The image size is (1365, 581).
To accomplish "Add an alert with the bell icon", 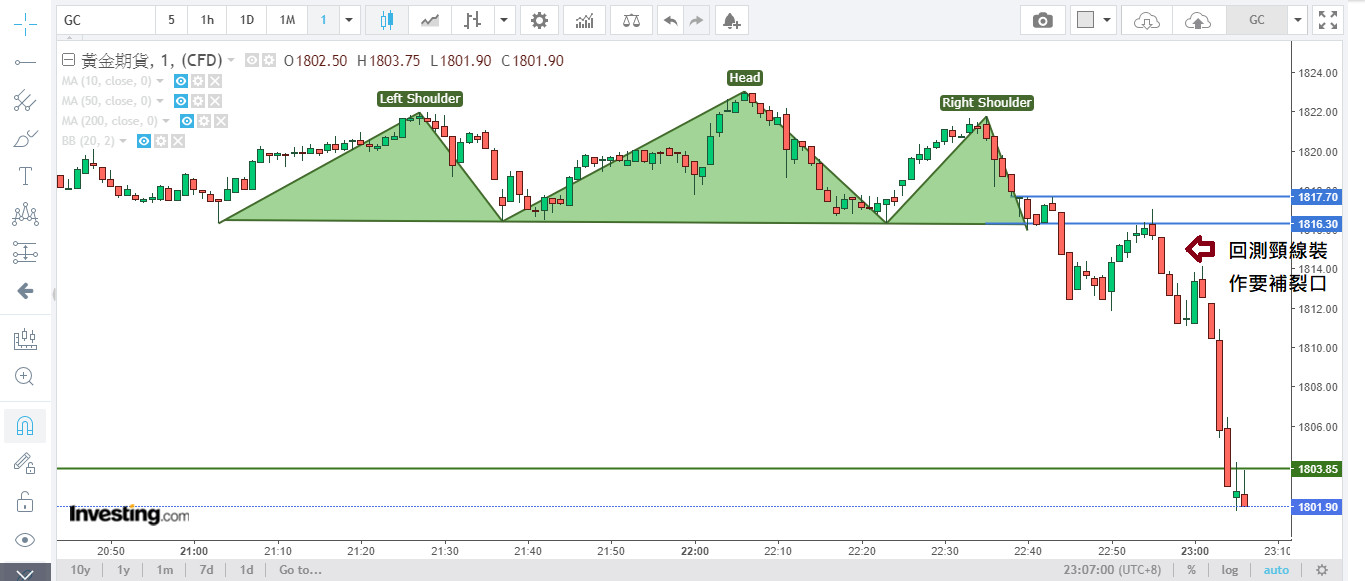I will tap(731, 20).
